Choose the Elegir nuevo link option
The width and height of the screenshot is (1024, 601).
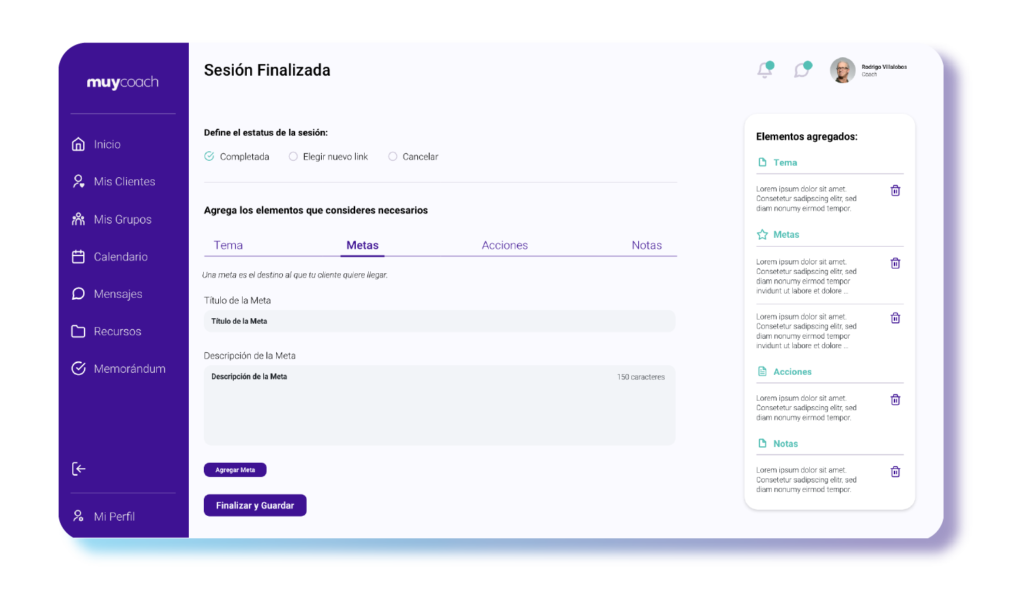click(x=293, y=157)
